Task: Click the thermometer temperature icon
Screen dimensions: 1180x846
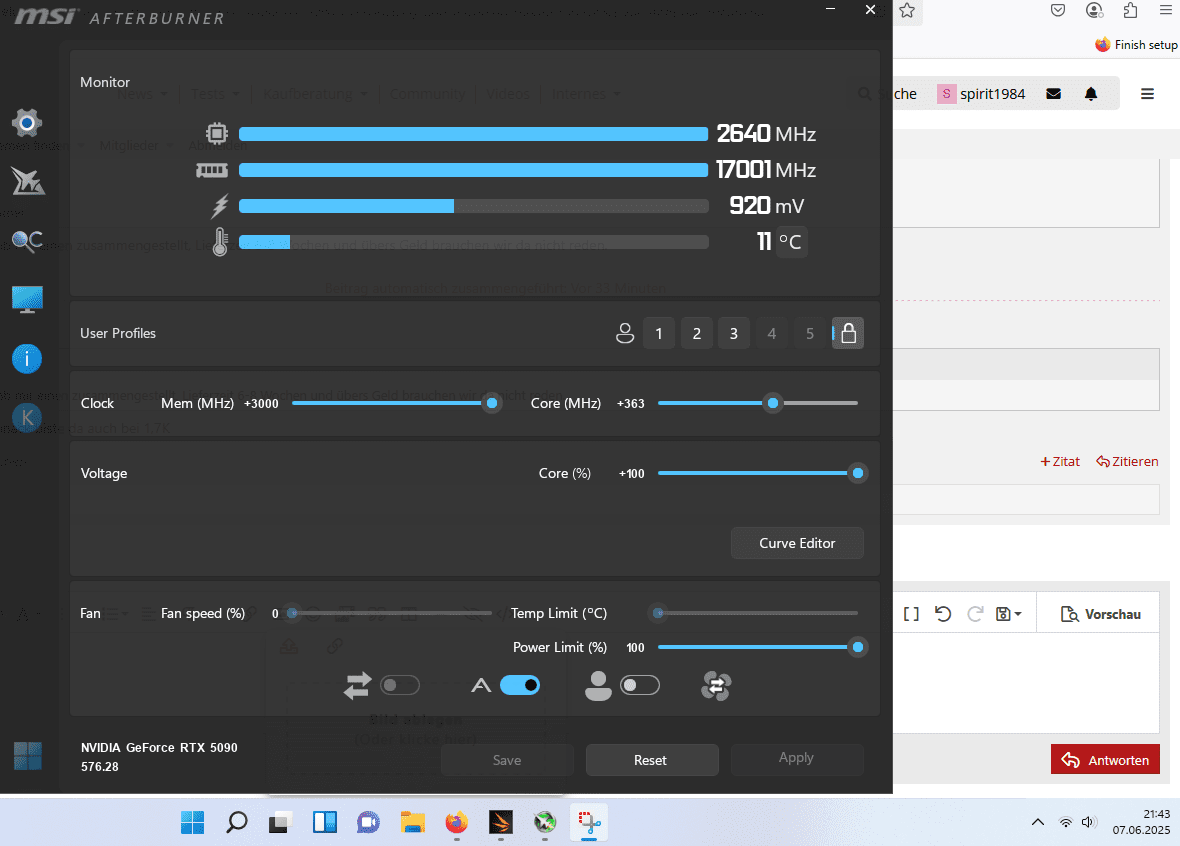Action: tap(220, 242)
